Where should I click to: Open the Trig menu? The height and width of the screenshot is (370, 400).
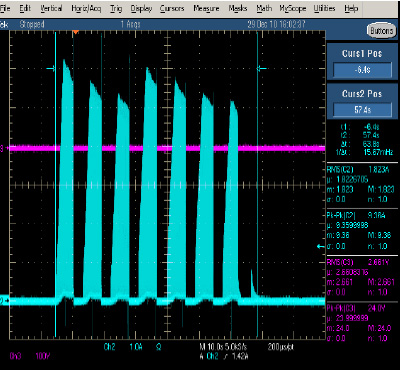pyautogui.click(x=116, y=9)
